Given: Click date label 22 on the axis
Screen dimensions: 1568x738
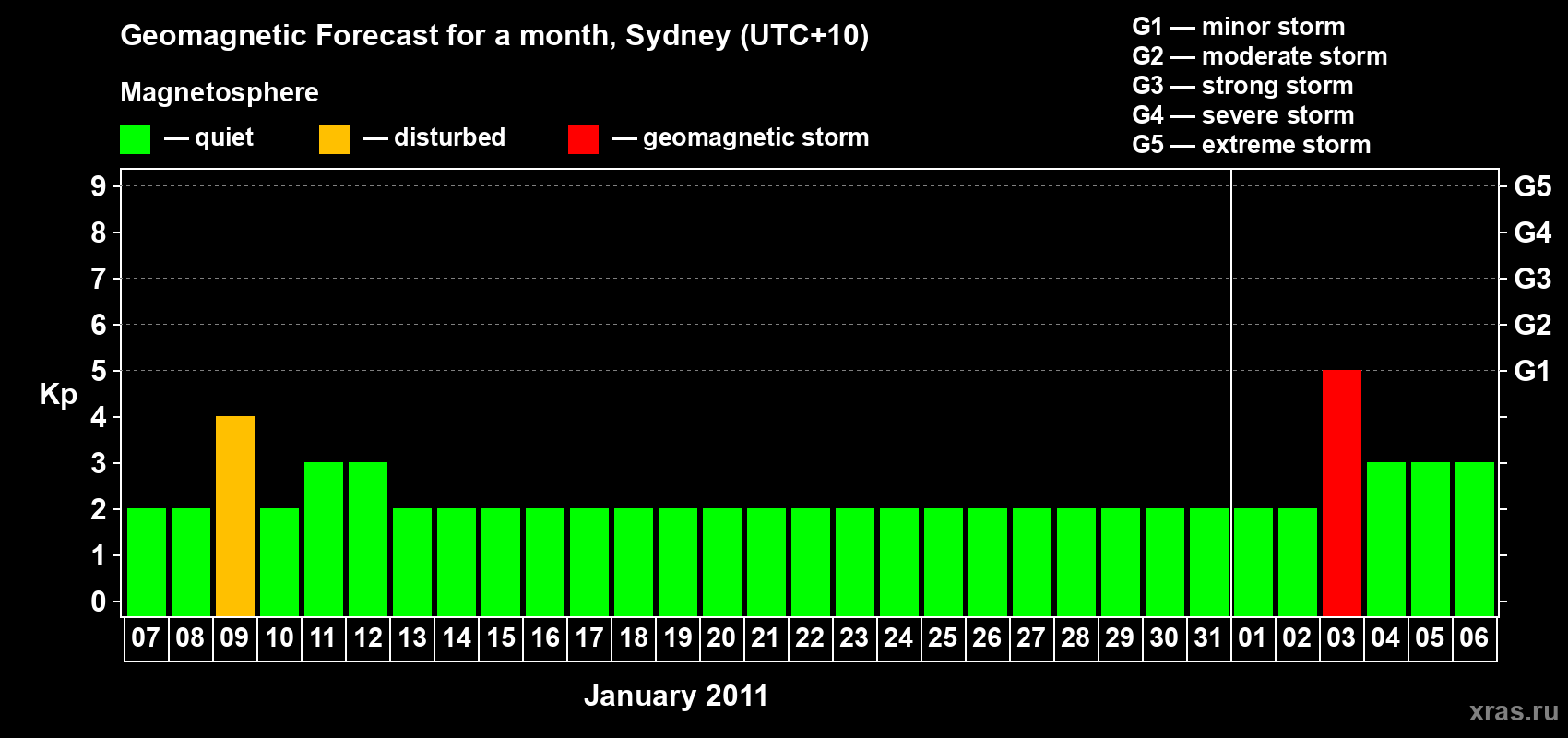Looking at the screenshot, I should pyautogui.click(x=810, y=637).
